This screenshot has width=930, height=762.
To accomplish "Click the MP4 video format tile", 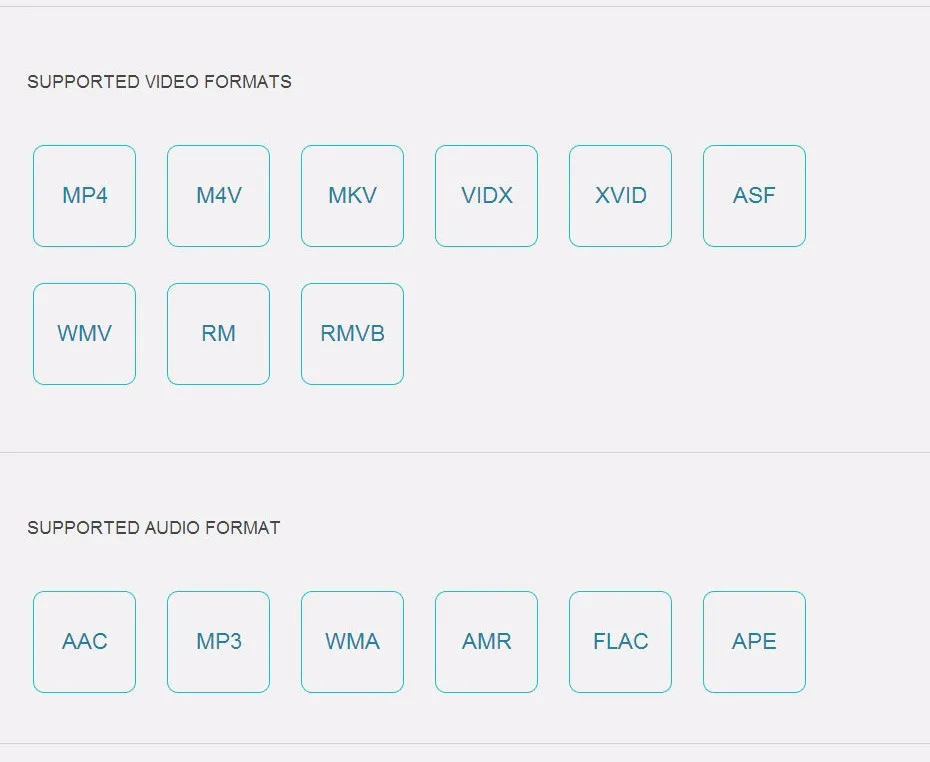I will click(x=84, y=196).
